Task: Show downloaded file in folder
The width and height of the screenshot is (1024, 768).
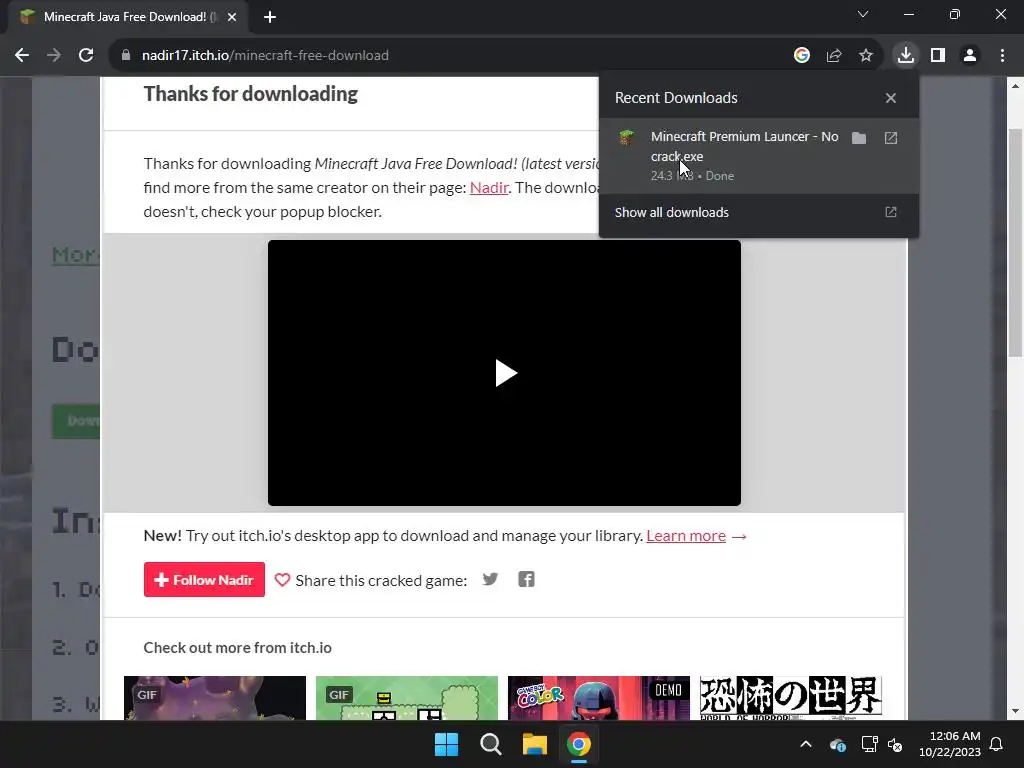Action: (x=859, y=138)
